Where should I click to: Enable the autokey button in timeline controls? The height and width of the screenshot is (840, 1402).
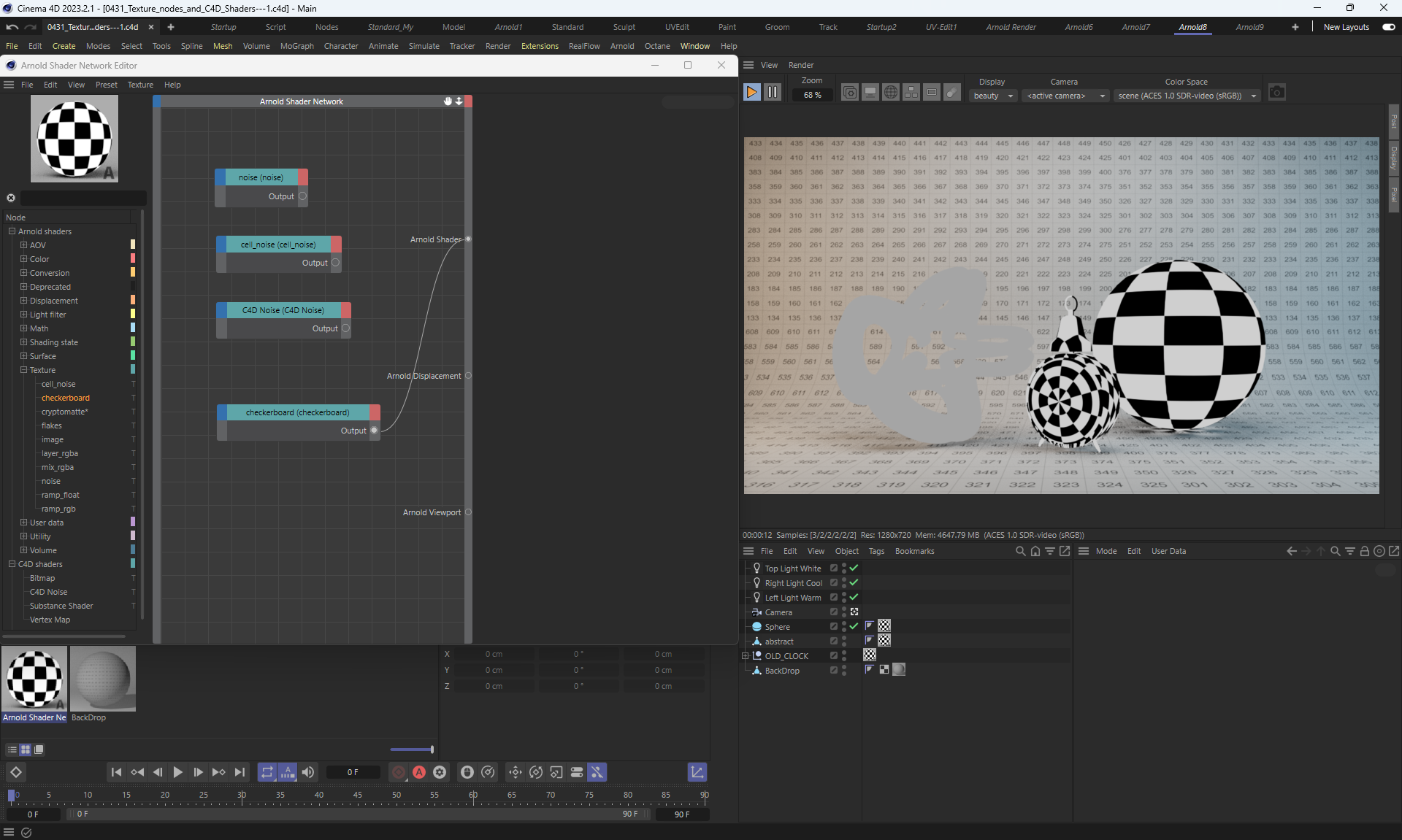point(419,772)
